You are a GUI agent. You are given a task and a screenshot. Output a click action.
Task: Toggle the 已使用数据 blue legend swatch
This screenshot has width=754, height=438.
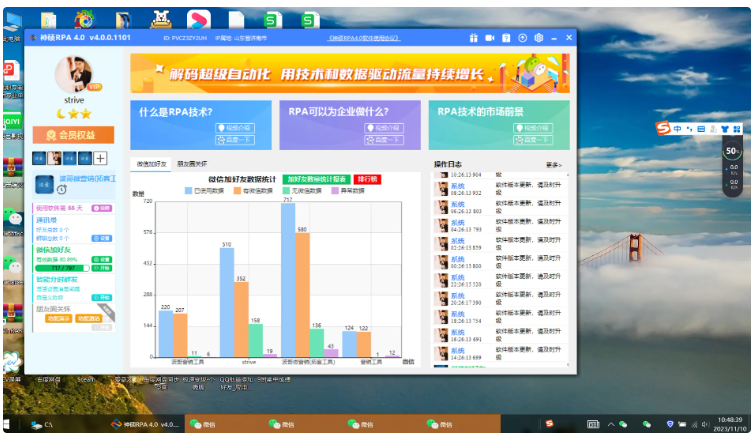(188, 191)
